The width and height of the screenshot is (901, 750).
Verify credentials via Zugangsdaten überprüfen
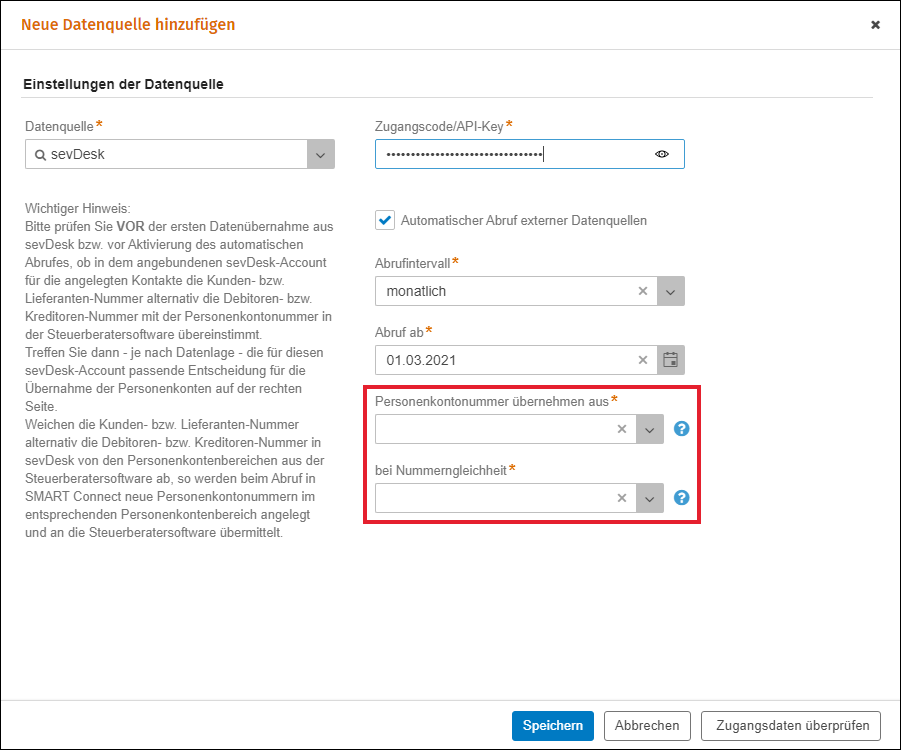click(791, 726)
